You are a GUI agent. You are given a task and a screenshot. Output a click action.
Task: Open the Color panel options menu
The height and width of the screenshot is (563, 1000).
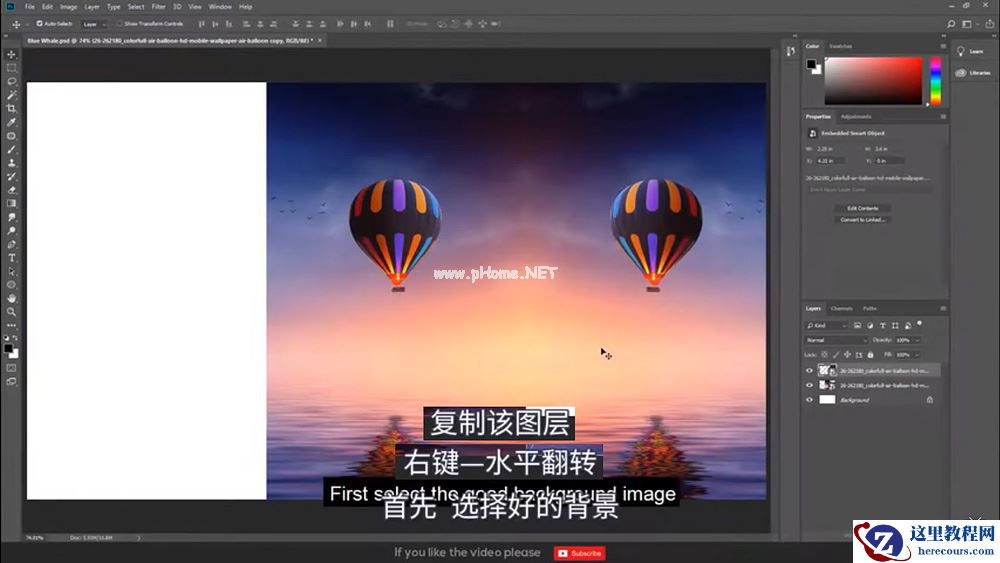(943, 46)
